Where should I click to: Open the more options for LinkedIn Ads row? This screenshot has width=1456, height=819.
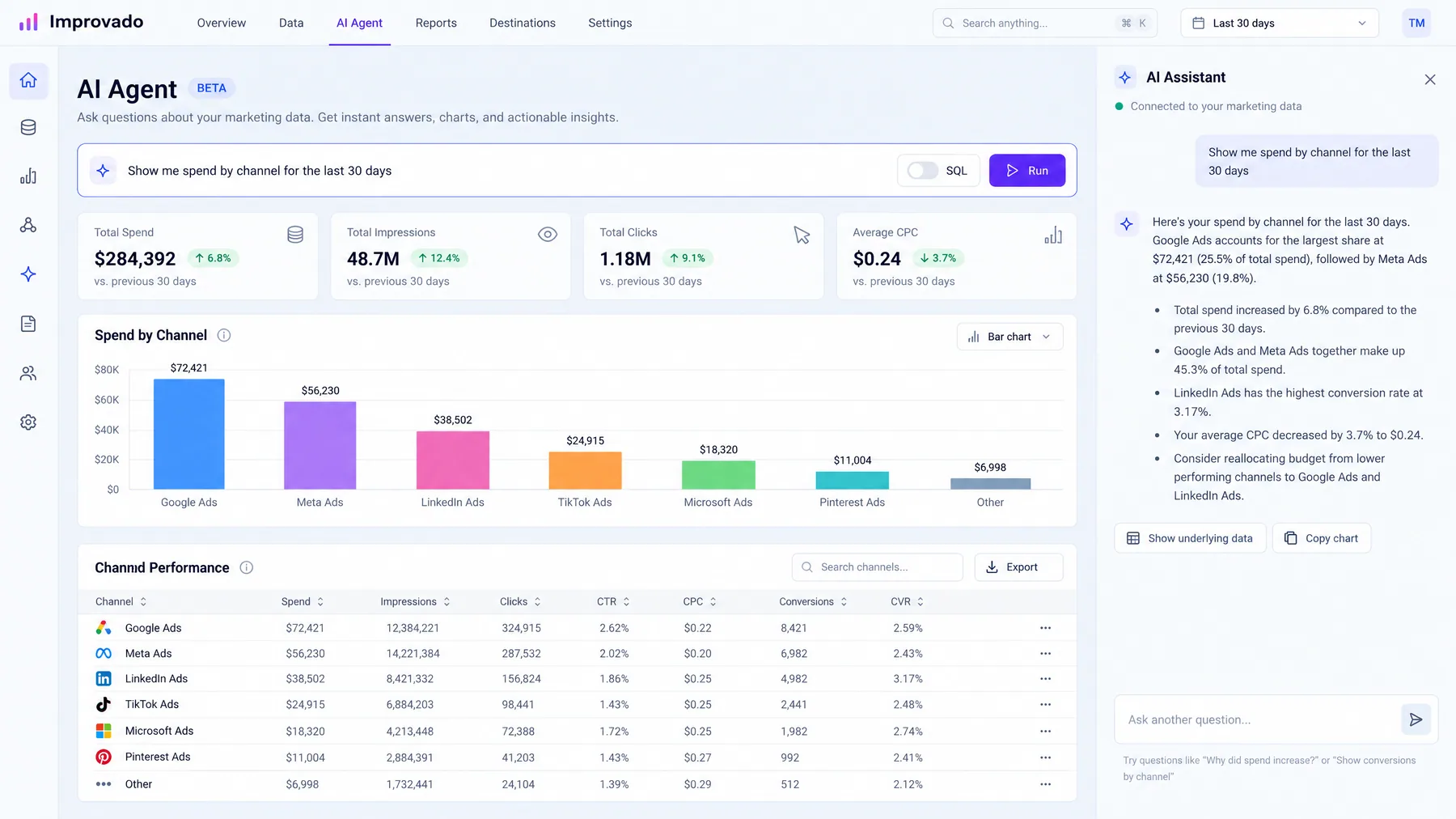tap(1045, 679)
